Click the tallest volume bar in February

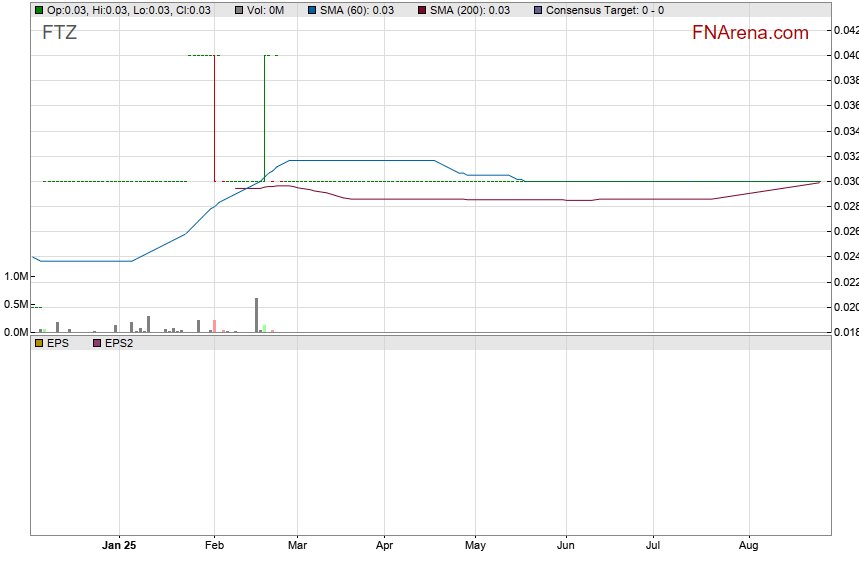click(x=256, y=315)
